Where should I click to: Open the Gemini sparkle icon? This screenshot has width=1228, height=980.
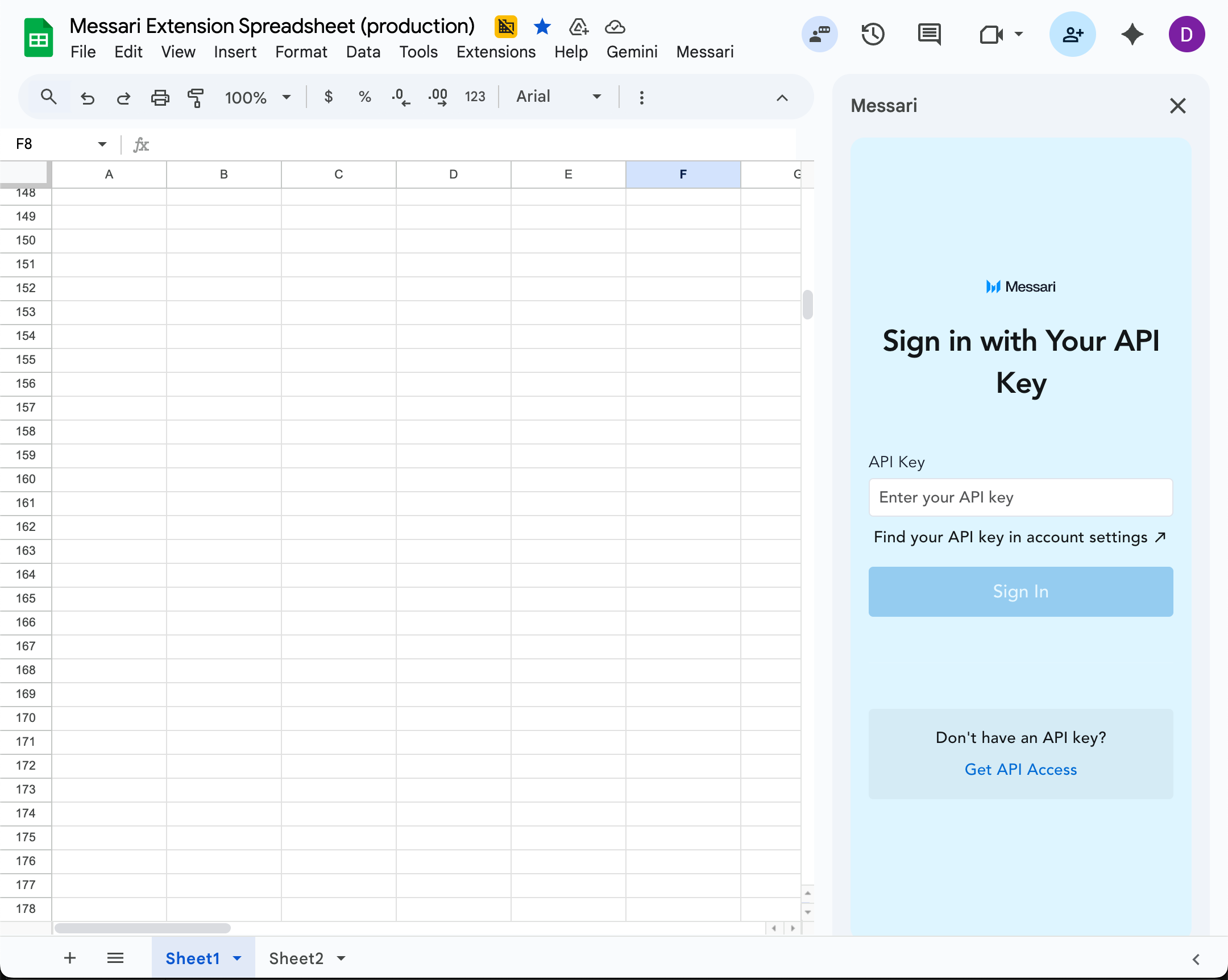tap(1132, 34)
